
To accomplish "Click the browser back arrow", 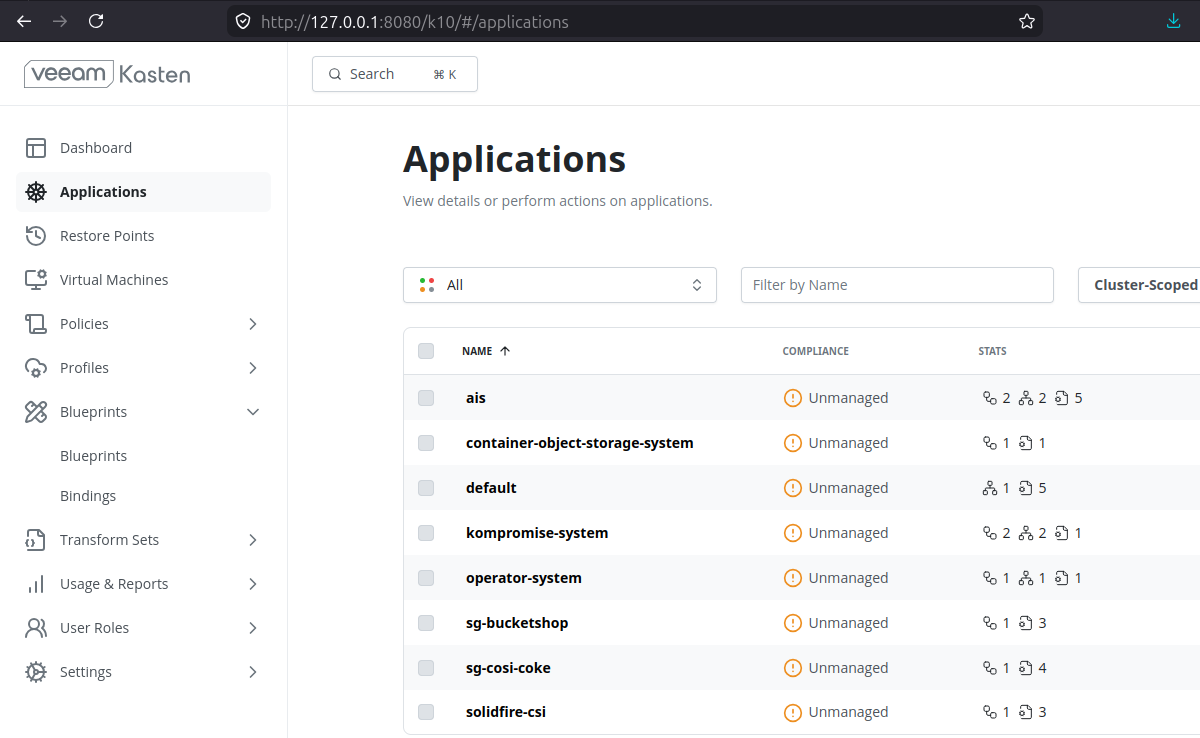I will tap(24, 21).
